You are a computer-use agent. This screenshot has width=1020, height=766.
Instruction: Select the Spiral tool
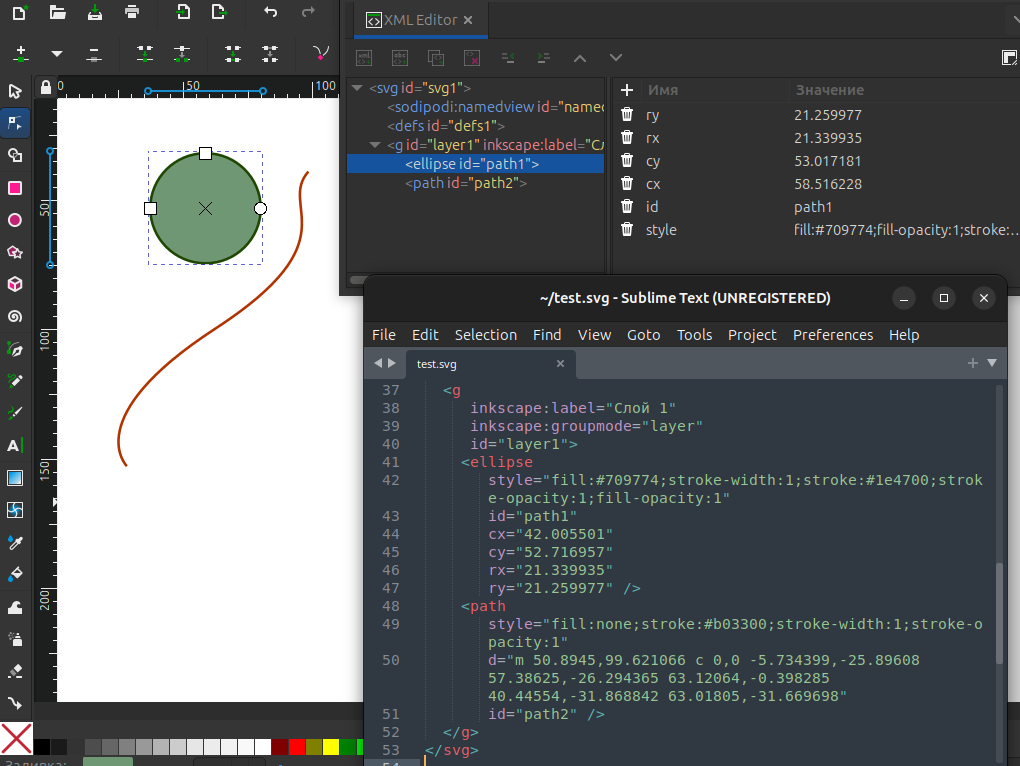15,317
